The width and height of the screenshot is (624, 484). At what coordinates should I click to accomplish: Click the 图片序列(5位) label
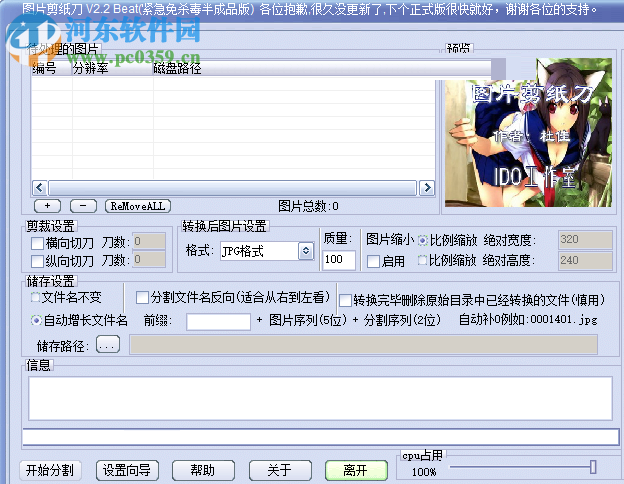[x=308, y=320]
